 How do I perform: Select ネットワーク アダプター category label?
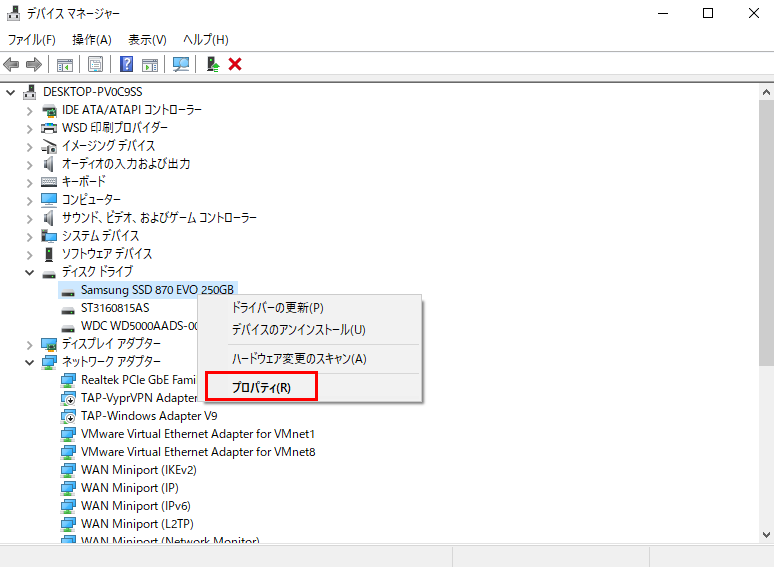(x=111, y=362)
